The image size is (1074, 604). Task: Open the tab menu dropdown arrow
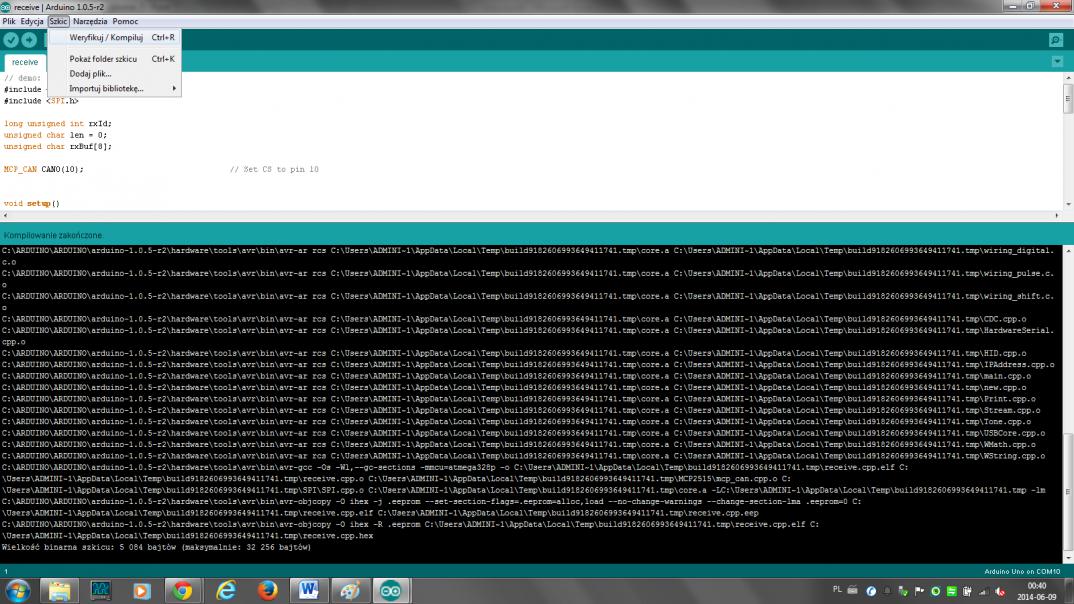click(x=1058, y=62)
